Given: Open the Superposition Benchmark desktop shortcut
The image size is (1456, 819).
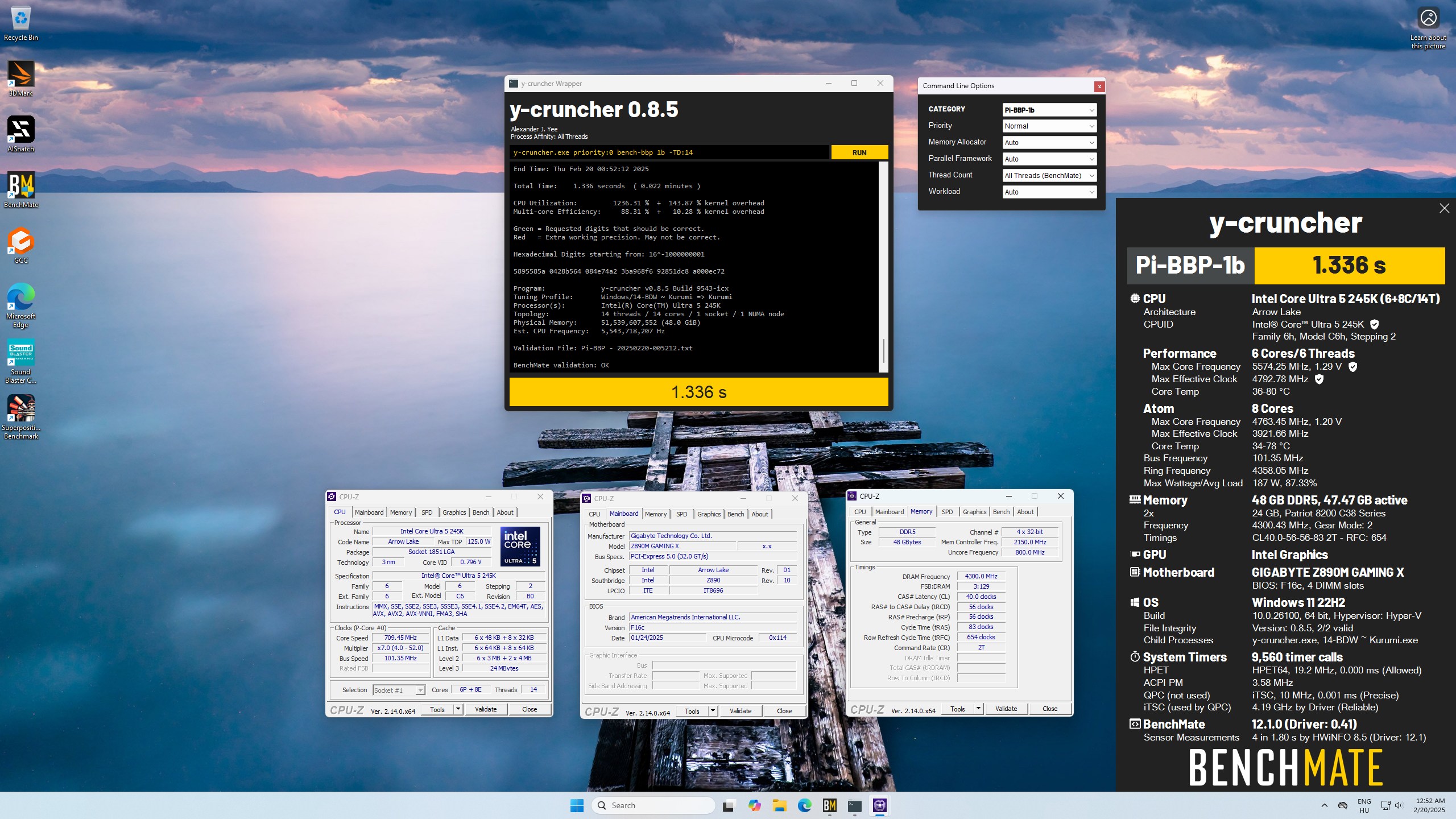Looking at the screenshot, I should pos(20,417).
